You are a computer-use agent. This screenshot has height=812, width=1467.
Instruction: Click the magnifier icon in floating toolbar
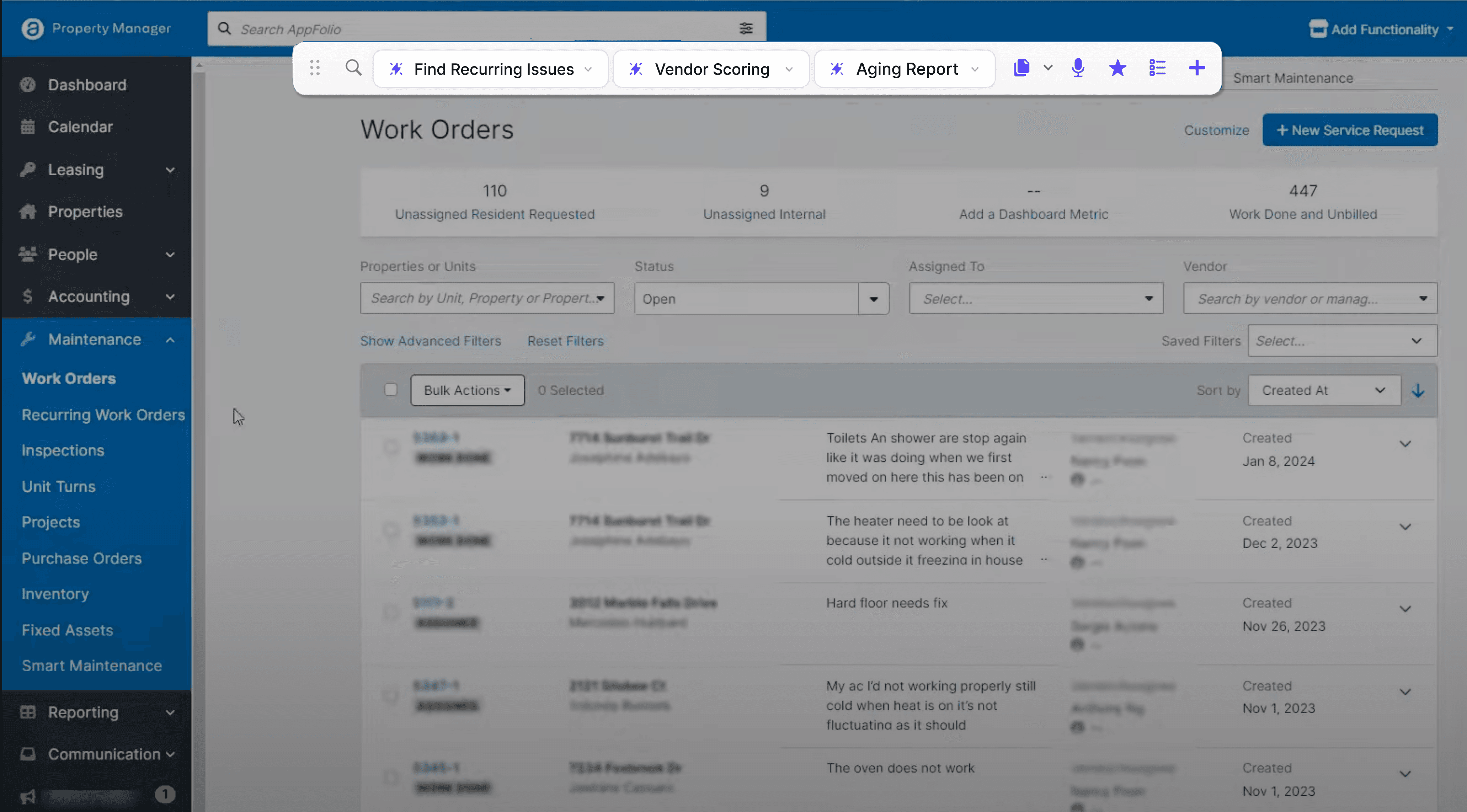pyautogui.click(x=353, y=68)
